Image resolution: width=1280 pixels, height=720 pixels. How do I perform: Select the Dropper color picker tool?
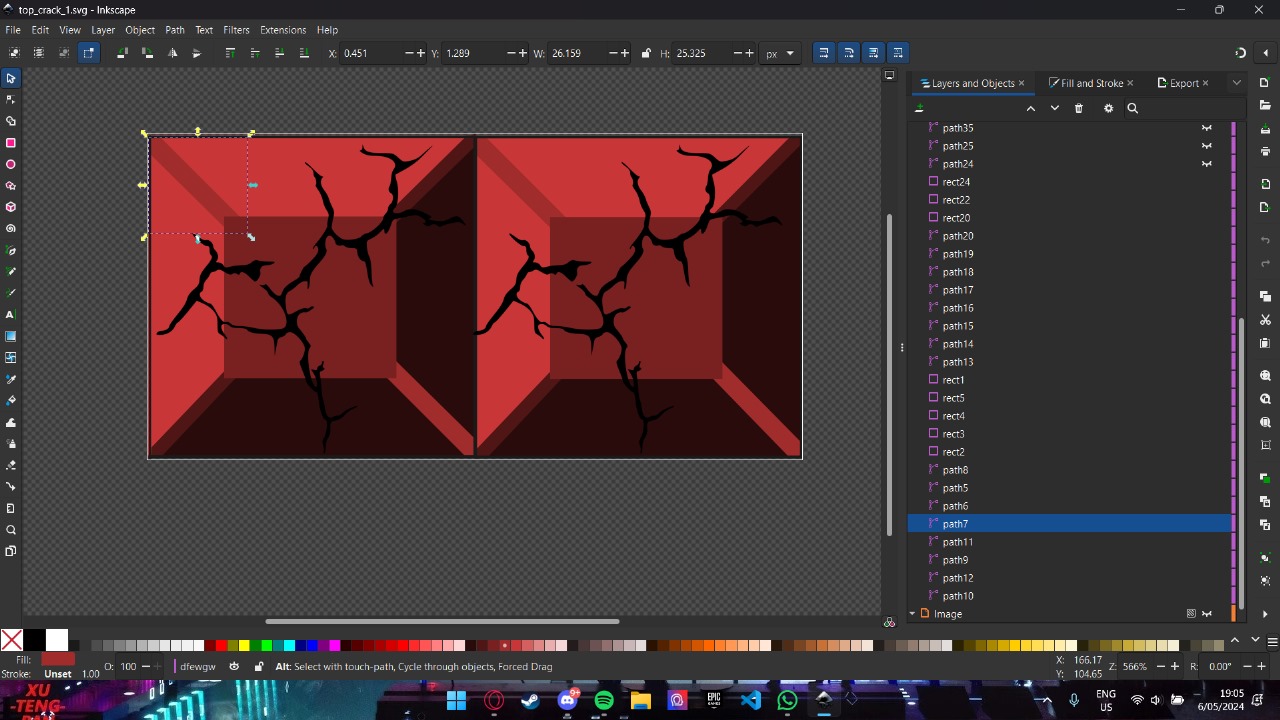[x=11, y=380]
